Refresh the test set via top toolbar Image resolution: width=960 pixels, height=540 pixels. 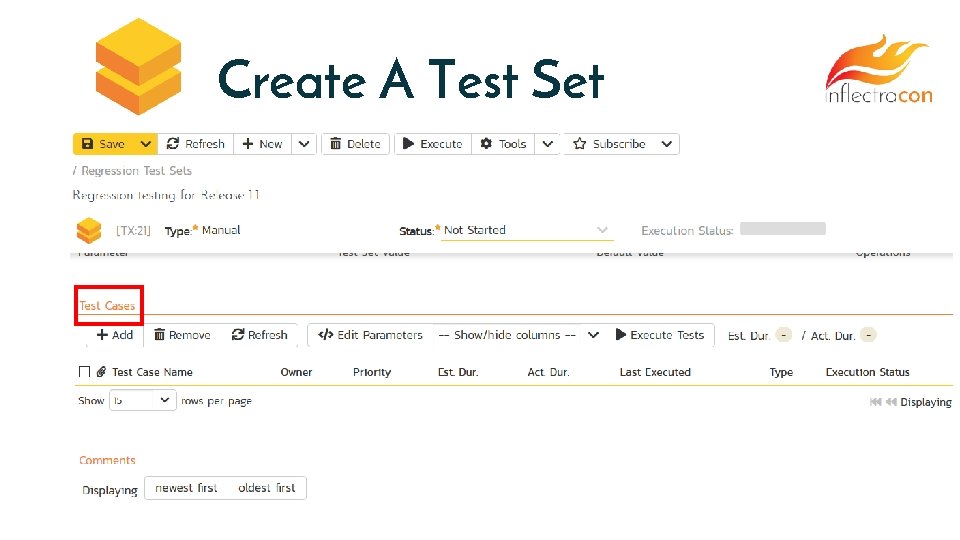tap(196, 144)
